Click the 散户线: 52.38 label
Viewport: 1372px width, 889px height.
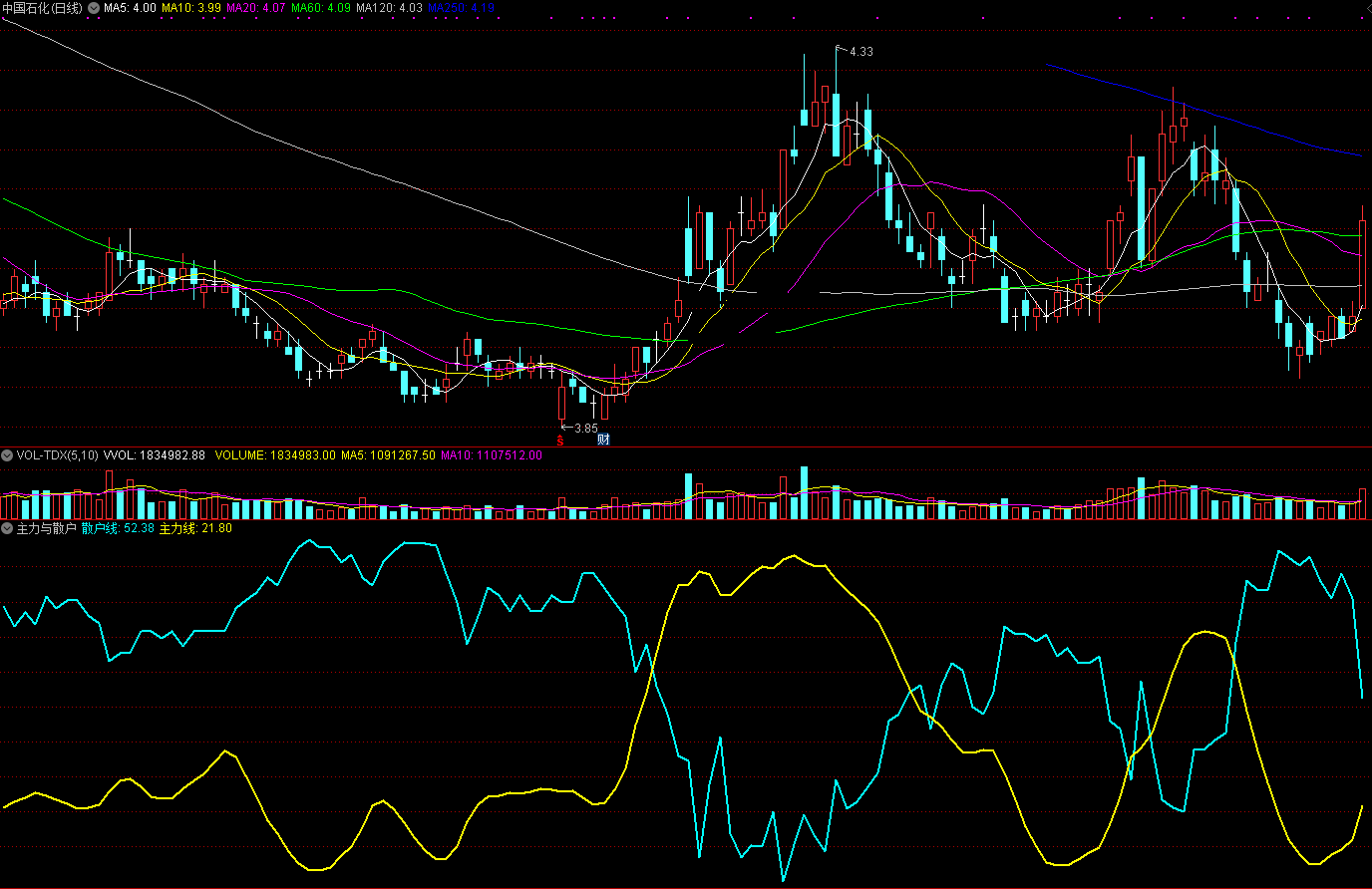click(118, 528)
